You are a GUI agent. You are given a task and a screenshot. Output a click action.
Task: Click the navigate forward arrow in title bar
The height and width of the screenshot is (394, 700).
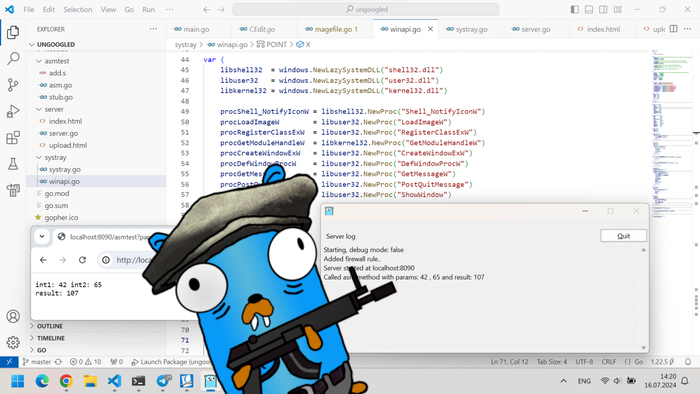(x=221, y=9)
